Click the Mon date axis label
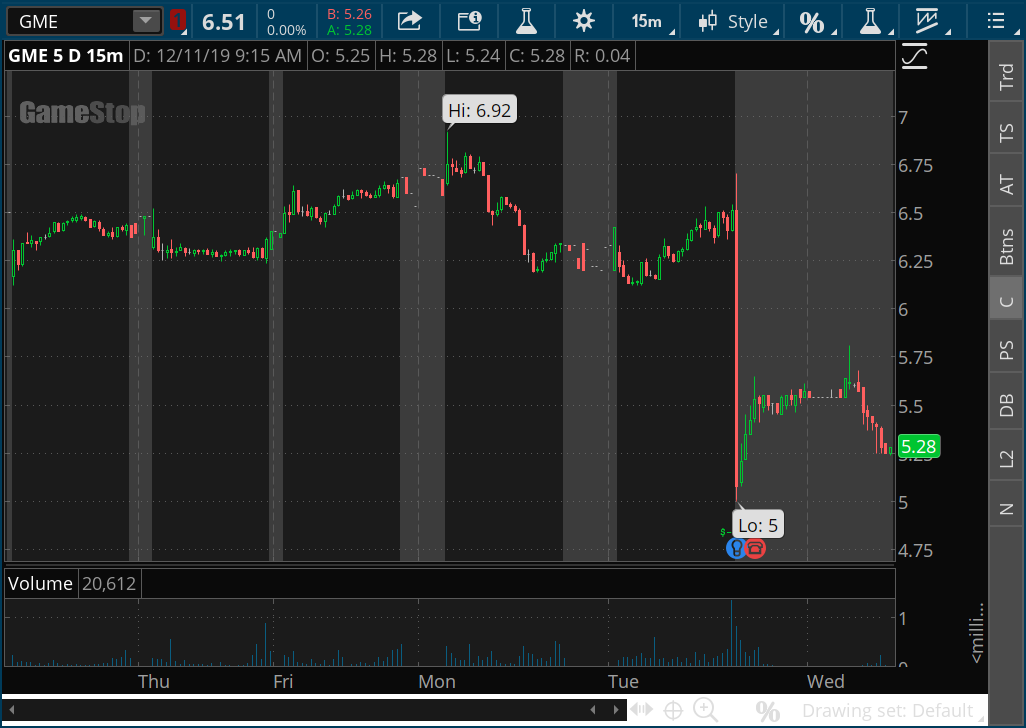This screenshot has width=1026, height=728. click(437, 682)
